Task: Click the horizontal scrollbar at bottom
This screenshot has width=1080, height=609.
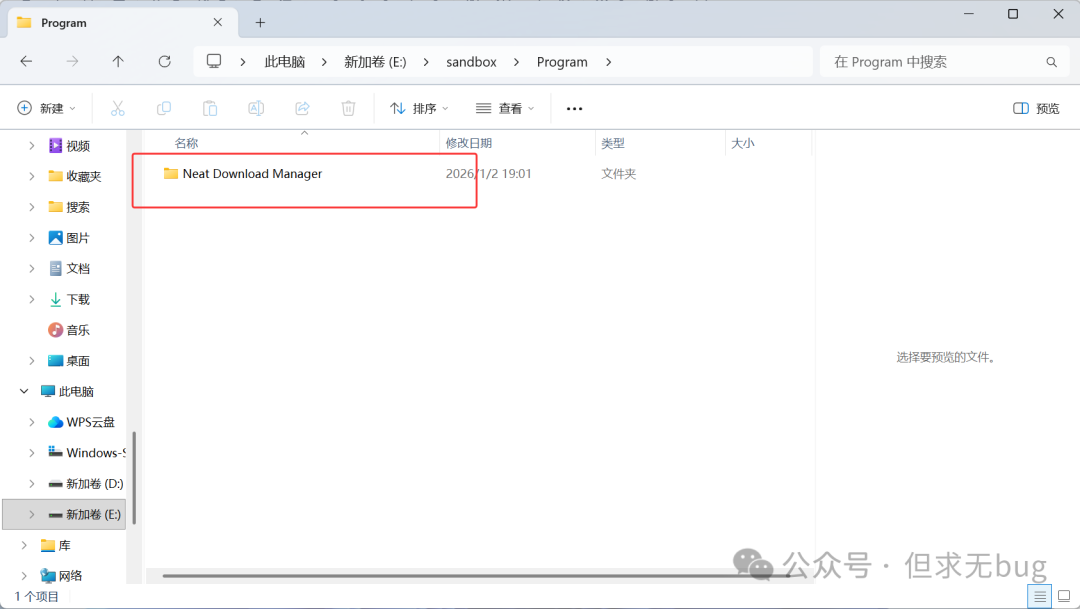Action: (450, 576)
